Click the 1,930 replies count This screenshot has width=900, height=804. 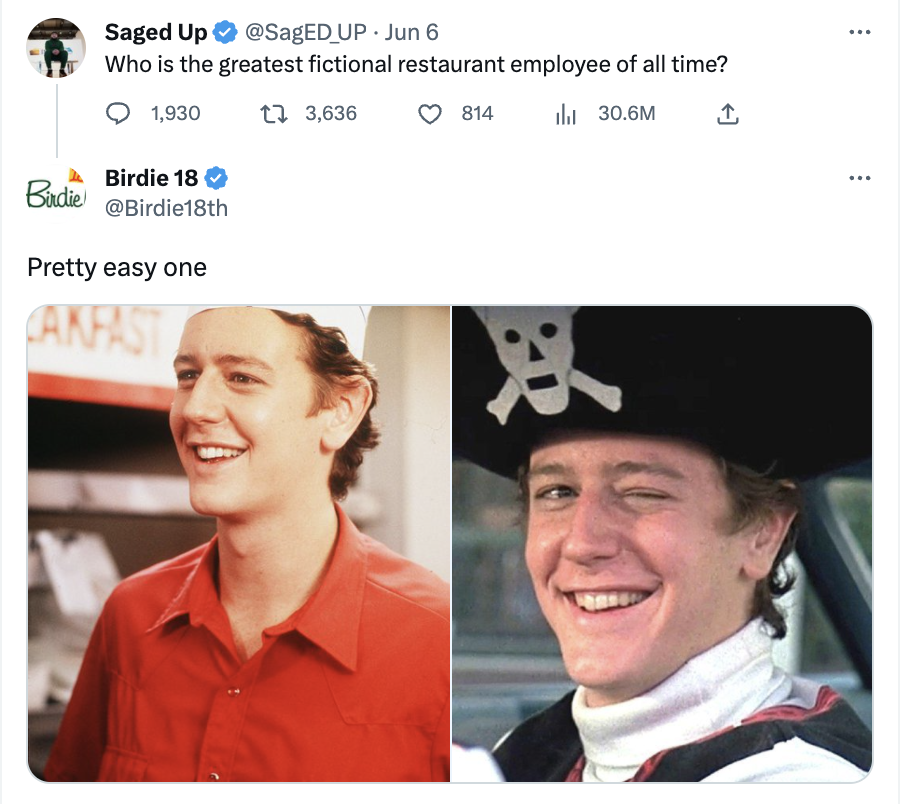(x=175, y=114)
